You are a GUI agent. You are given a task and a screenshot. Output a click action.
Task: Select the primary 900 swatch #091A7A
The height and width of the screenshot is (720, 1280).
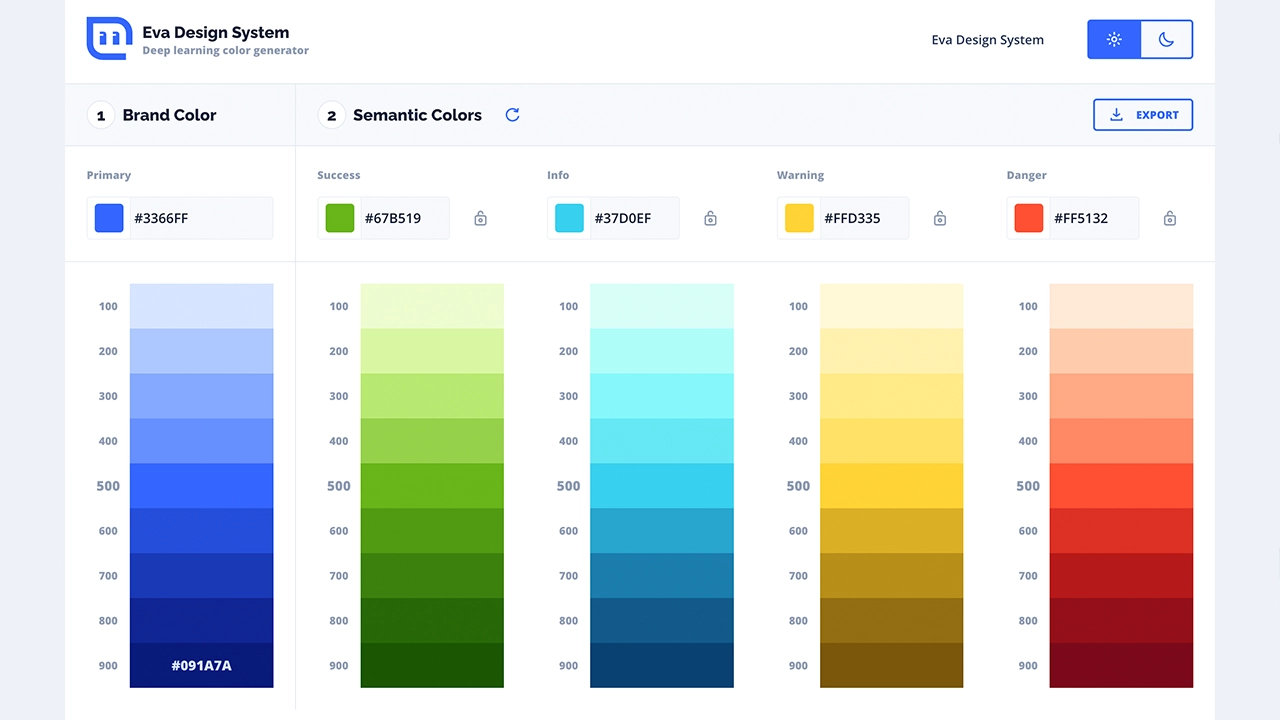(x=201, y=665)
